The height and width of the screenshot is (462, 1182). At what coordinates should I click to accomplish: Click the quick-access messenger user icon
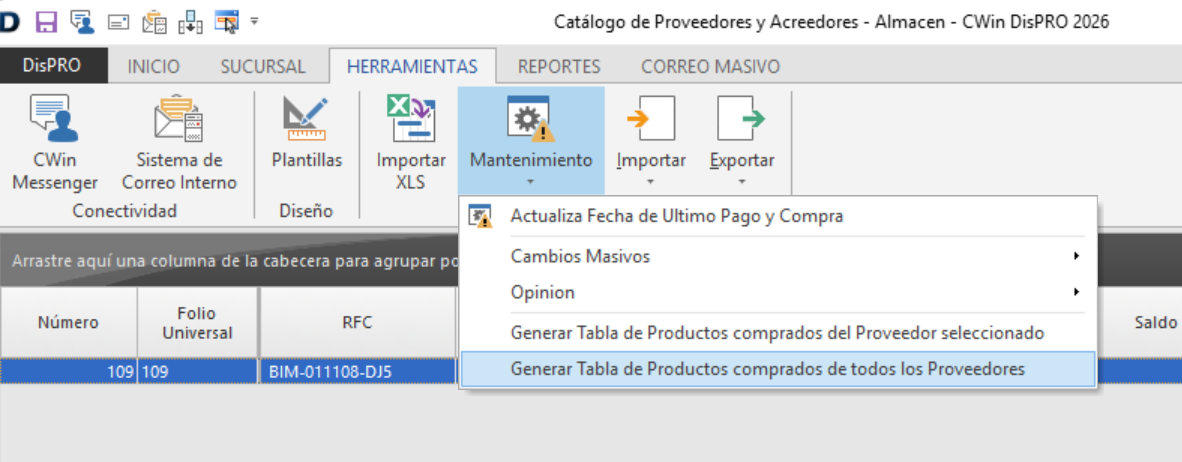coord(81,22)
